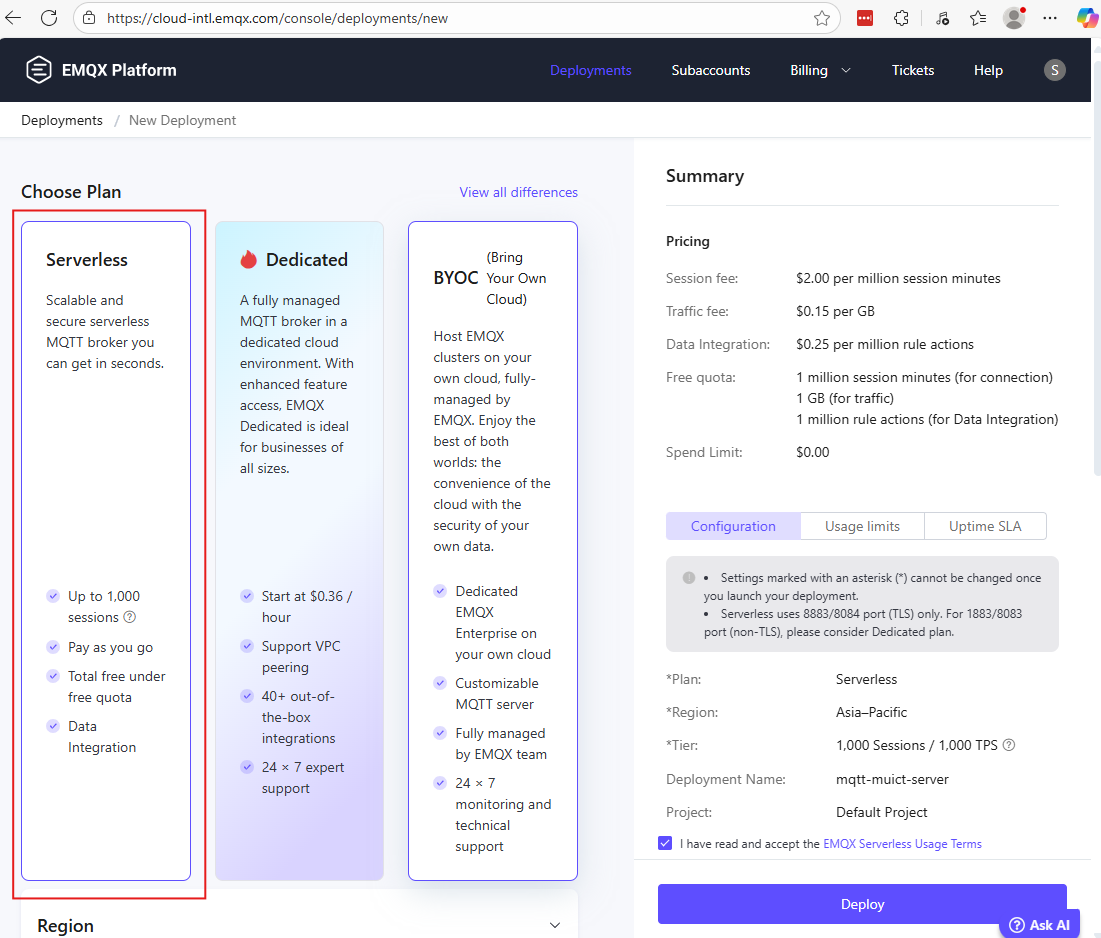The width and height of the screenshot is (1101, 938).
Task: Open browser extensions puzzle icon
Action: [901, 18]
